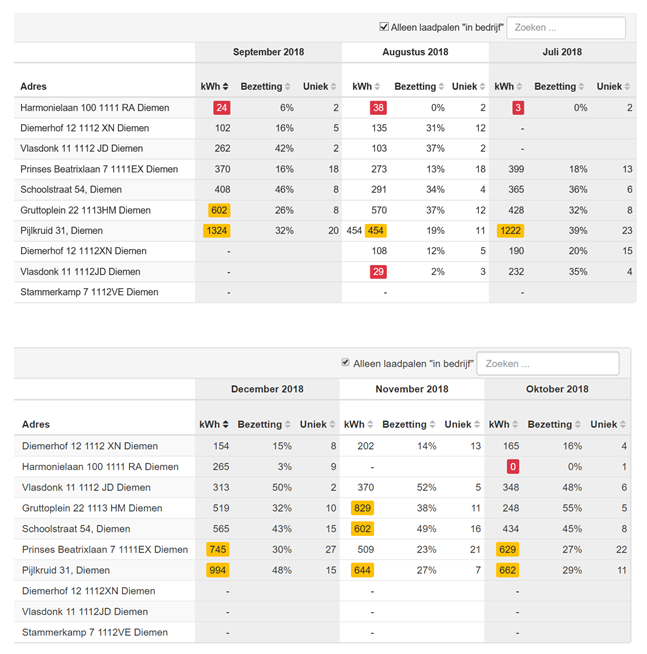Sort Bezetting column under November 2018
The width and height of the screenshot is (647, 654).
coord(410,425)
